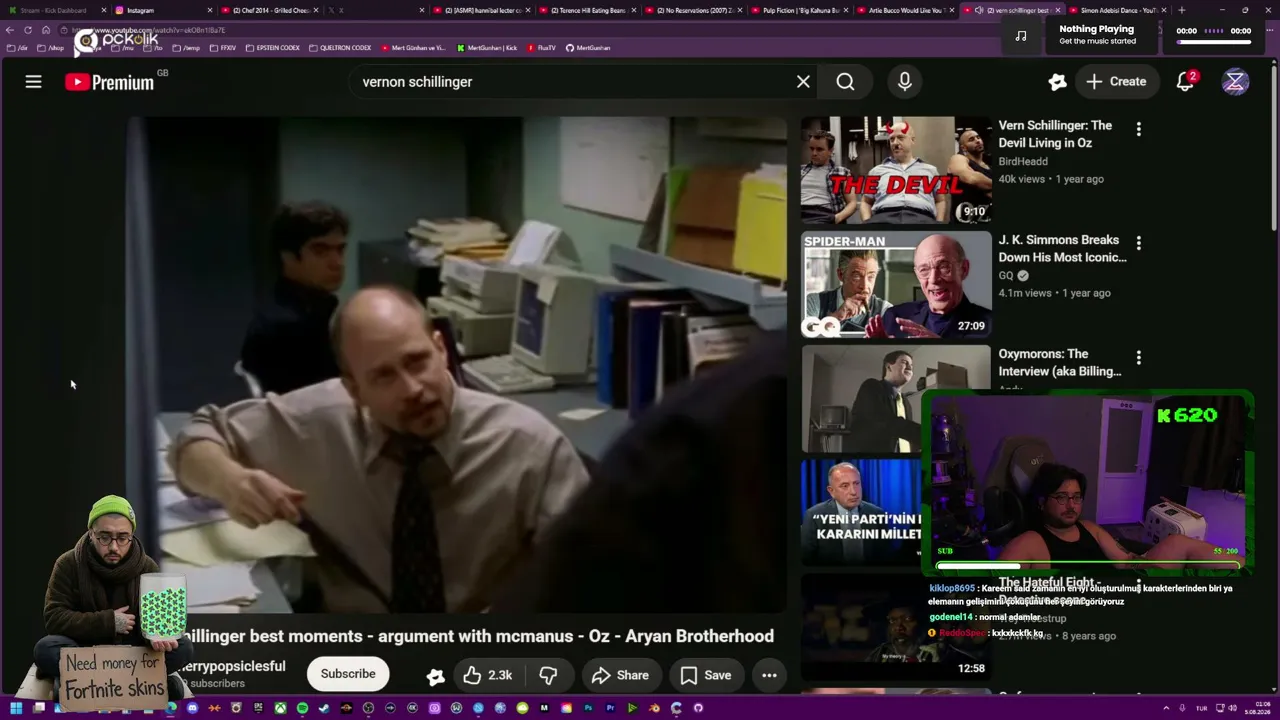Close the Stream - Kick Dashboard tab

[x=103, y=10]
